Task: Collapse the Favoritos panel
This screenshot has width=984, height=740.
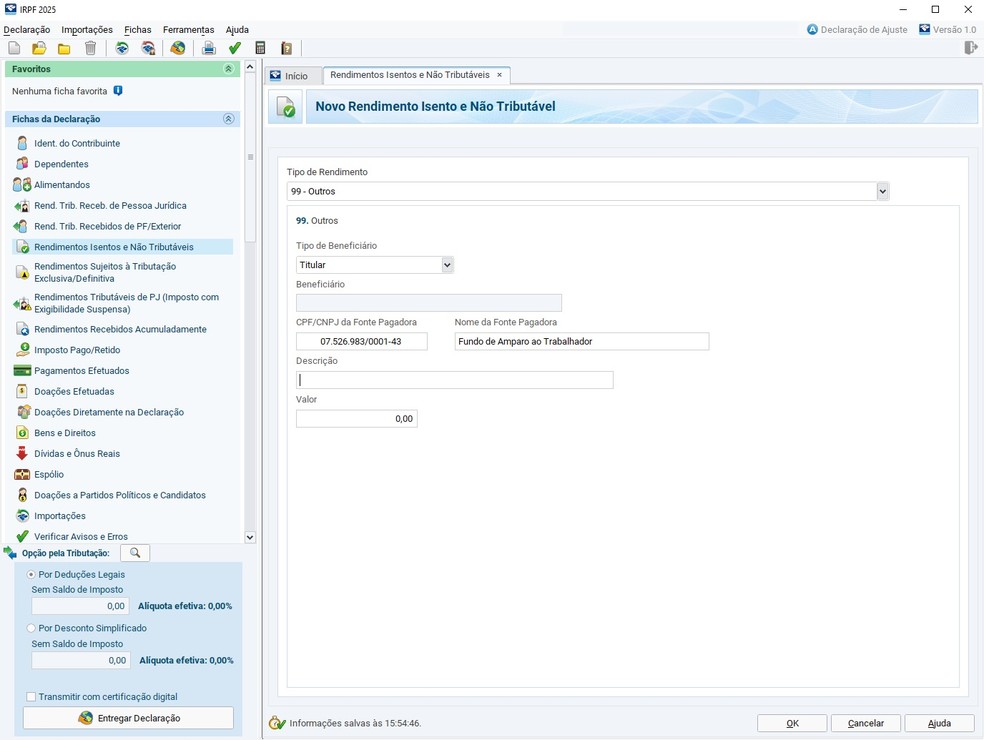Action: (x=228, y=69)
